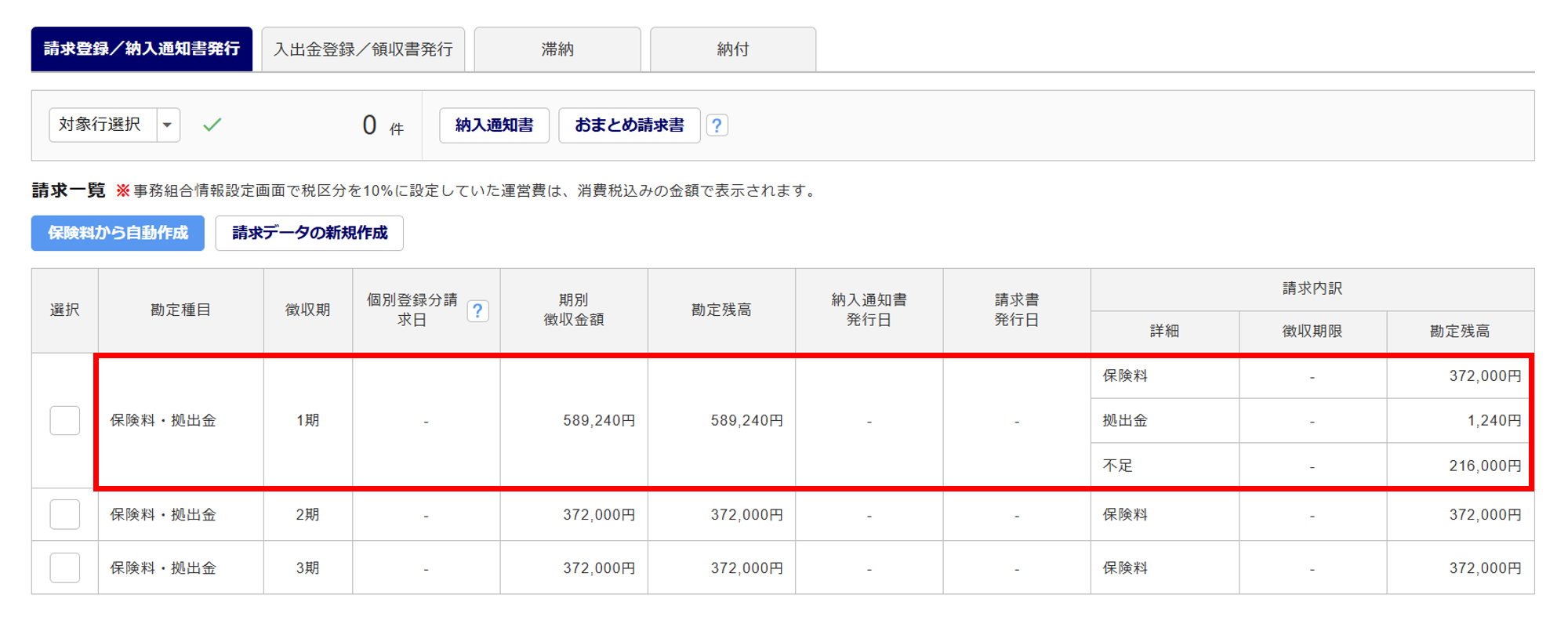Click the おまとめ請求書 button
Viewport: 1568px width, 631px height.
629,125
